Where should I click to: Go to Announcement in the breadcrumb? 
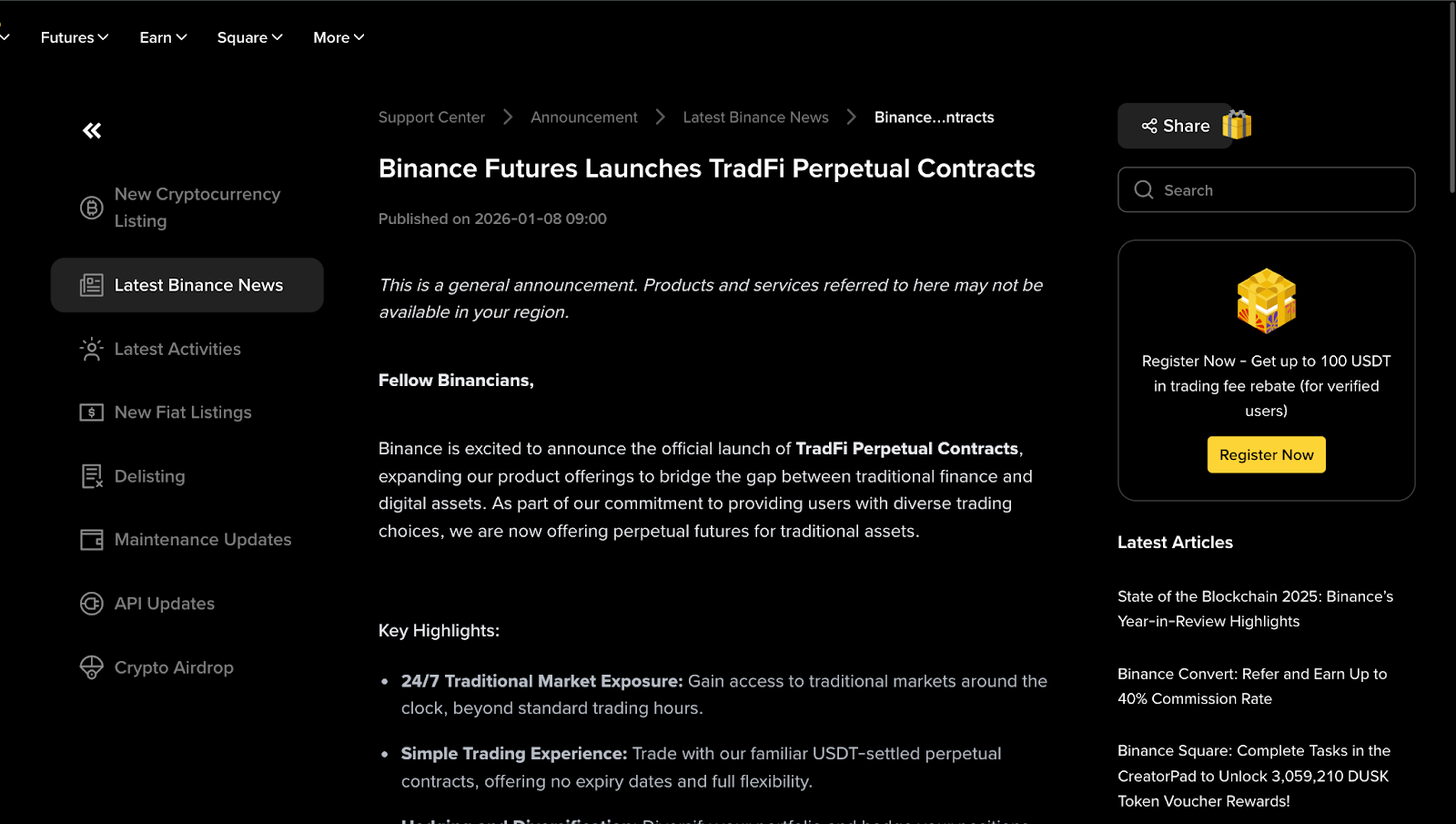click(583, 117)
